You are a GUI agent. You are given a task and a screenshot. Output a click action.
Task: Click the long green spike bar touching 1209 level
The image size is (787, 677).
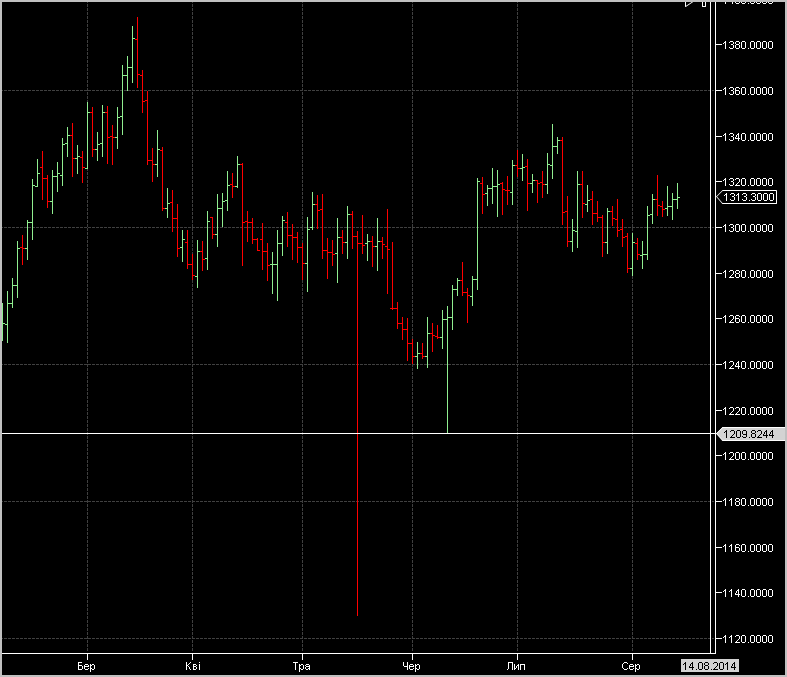point(447,371)
